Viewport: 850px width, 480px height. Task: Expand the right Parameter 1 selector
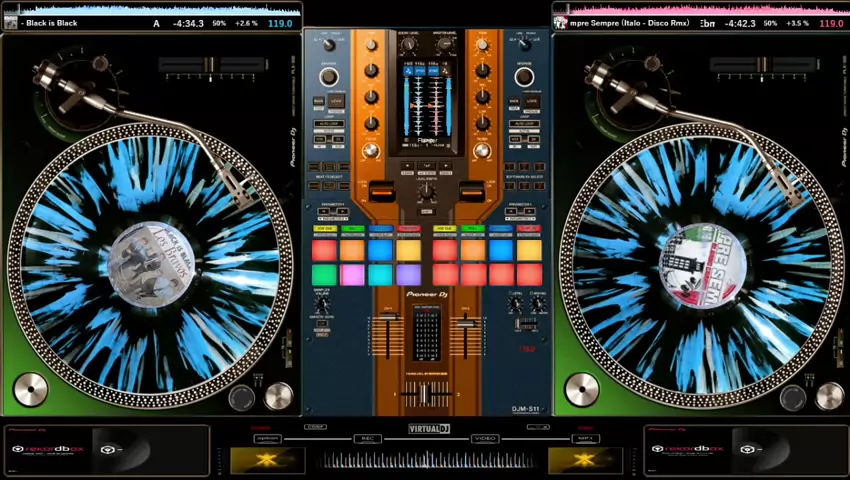point(520,210)
